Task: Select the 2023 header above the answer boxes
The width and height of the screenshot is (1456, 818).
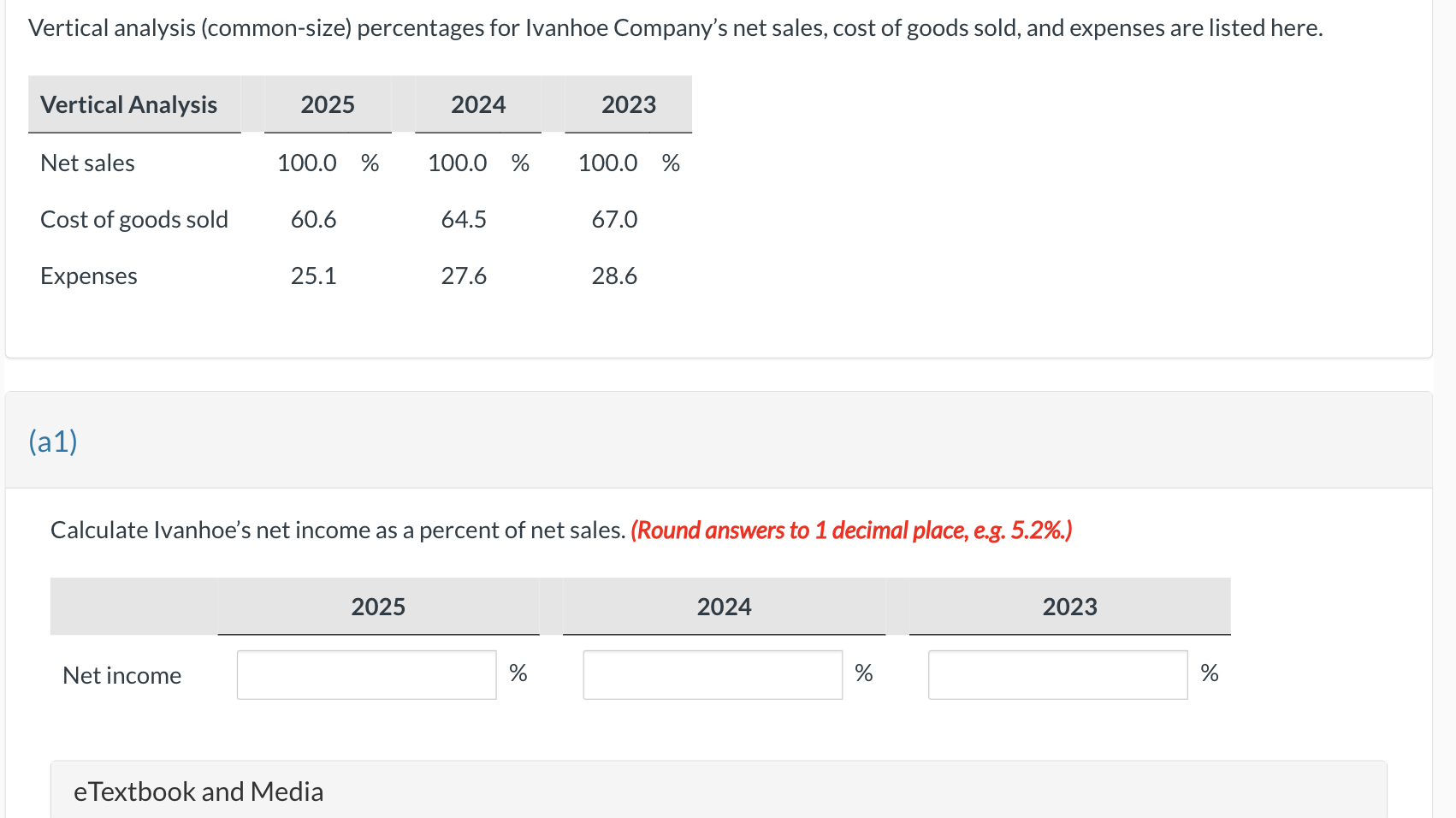Action: 1069,607
